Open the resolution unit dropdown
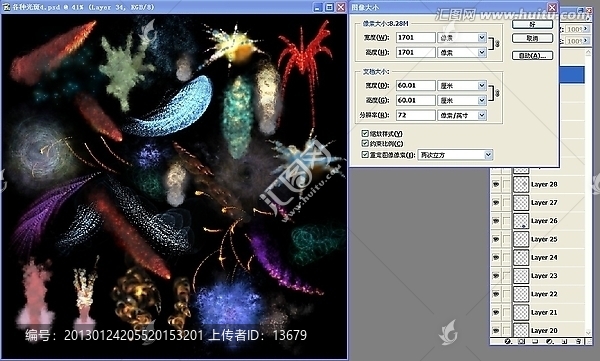 482,115
